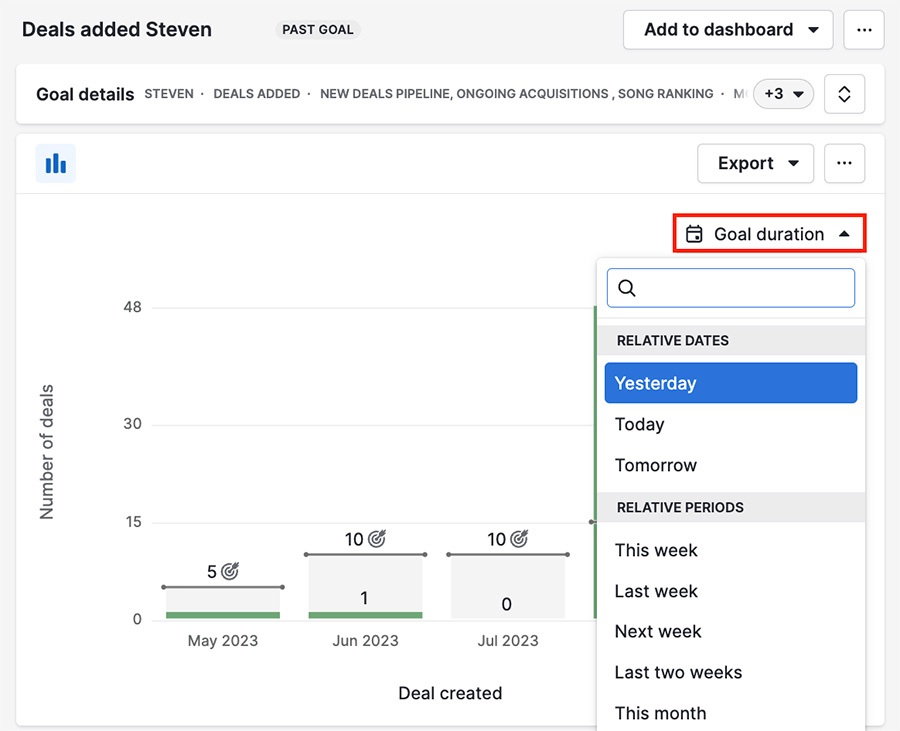
Task: Choose Next week from the period list
Action: coord(658,631)
